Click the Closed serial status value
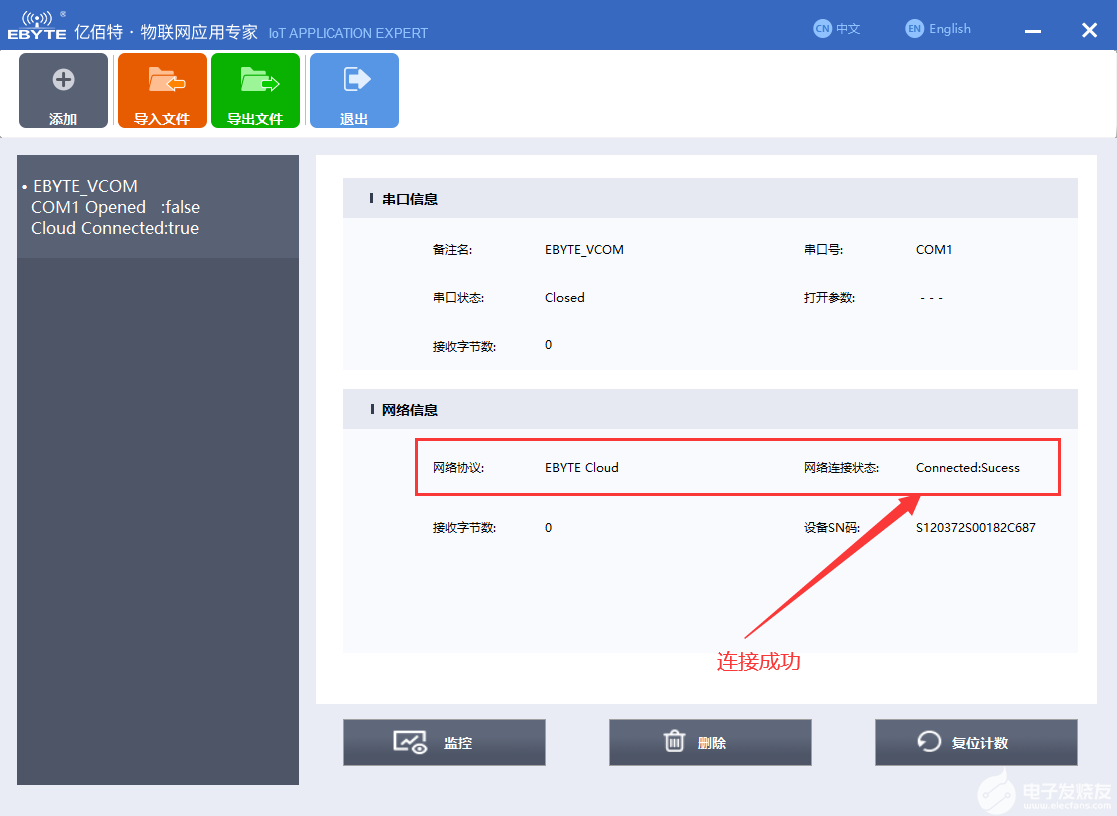 click(x=564, y=297)
